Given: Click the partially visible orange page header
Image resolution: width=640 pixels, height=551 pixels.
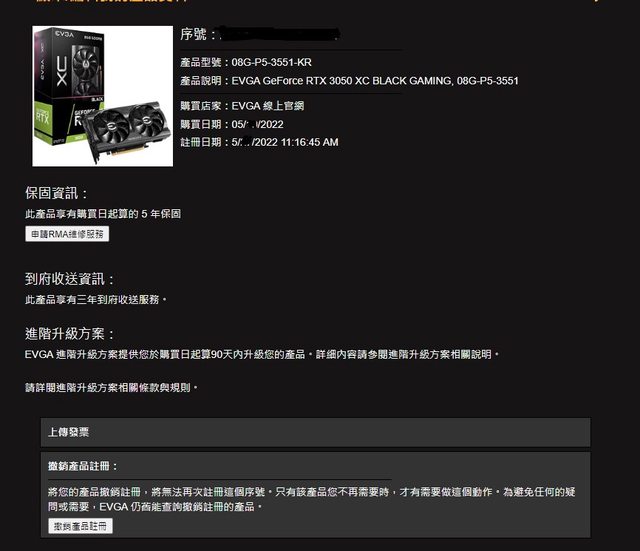Looking at the screenshot, I should [112, 1].
